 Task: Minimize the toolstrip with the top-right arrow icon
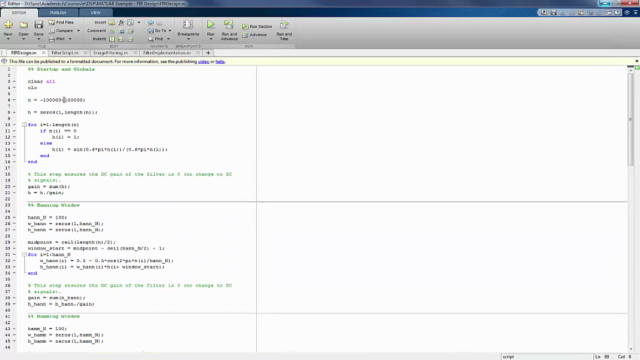pyautogui.click(x=636, y=13)
